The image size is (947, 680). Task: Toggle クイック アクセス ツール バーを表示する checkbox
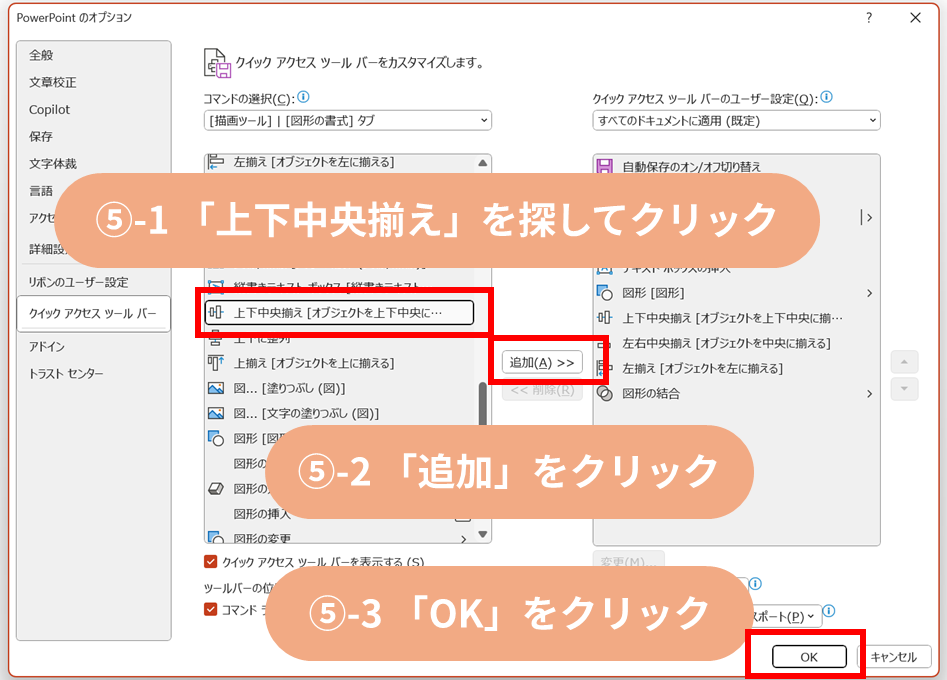coord(211,562)
